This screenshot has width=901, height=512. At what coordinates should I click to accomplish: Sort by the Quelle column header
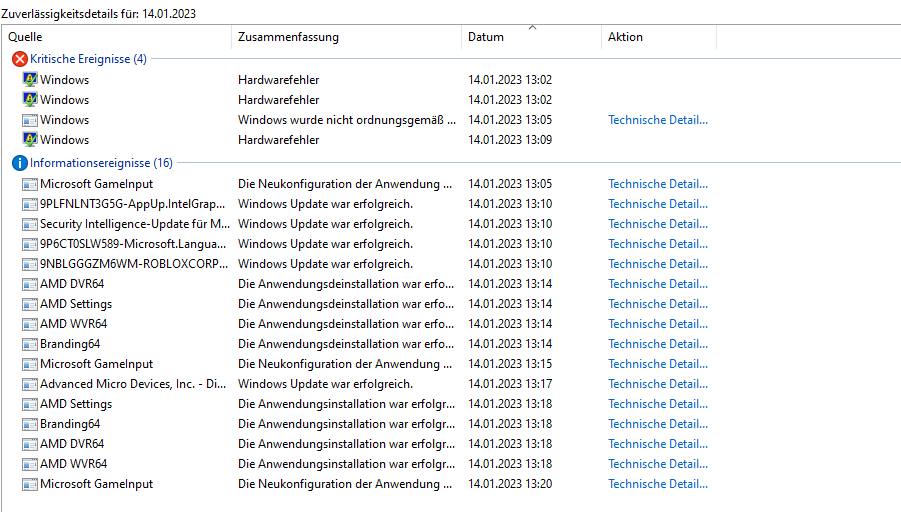tap(25, 37)
